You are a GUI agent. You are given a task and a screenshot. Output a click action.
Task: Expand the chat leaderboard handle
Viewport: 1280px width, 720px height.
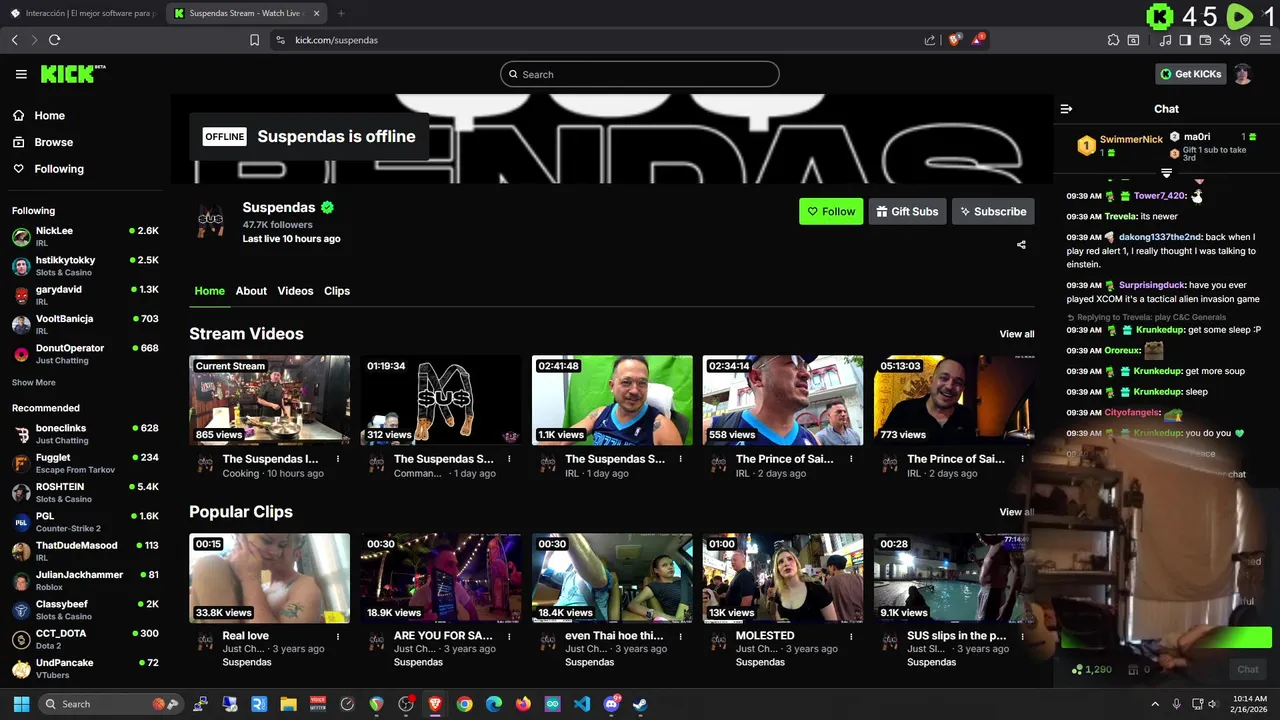pyautogui.click(x=1166, y=174)
